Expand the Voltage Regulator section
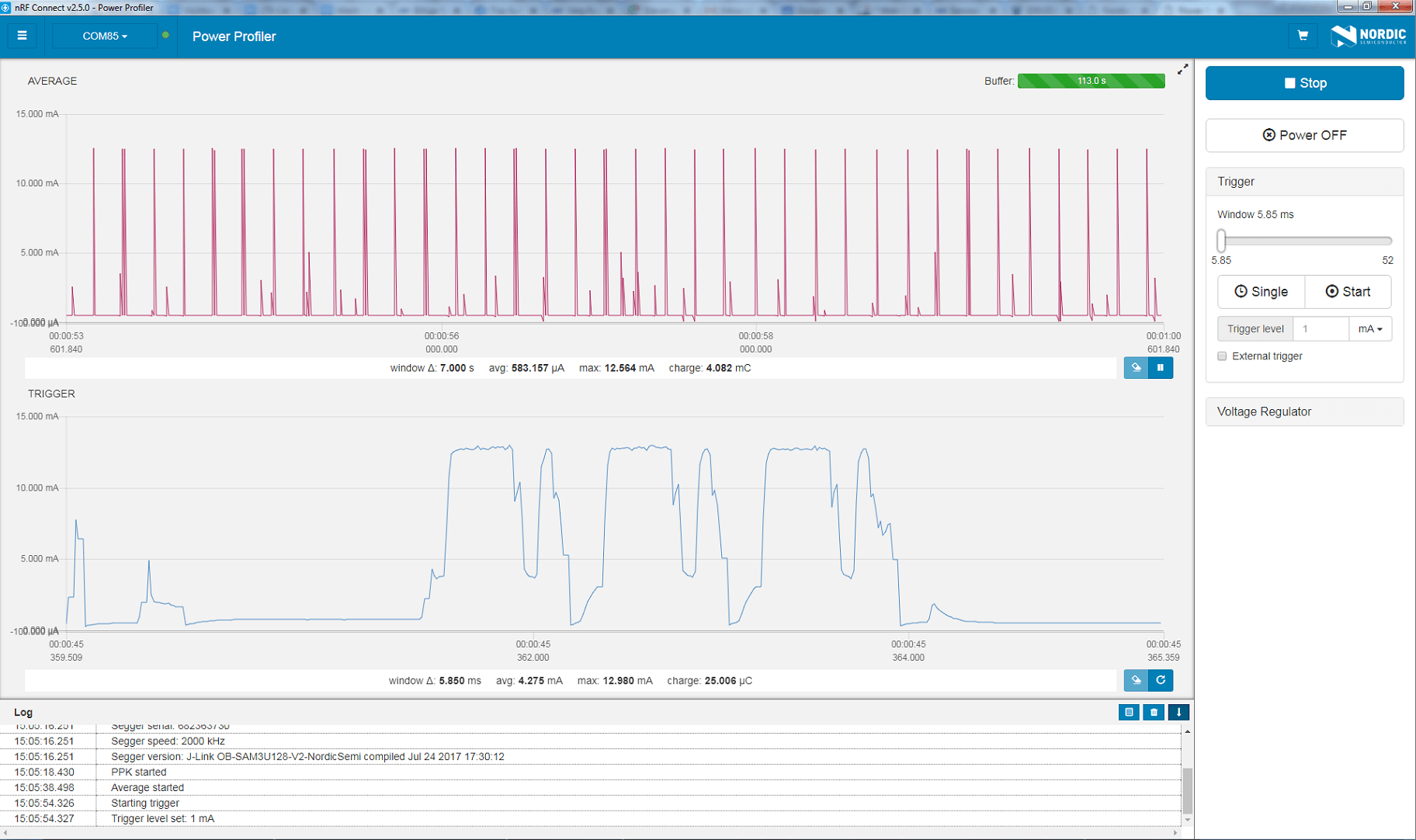The height and width of the screenshot is (840, 1416). click(1304, 411)
